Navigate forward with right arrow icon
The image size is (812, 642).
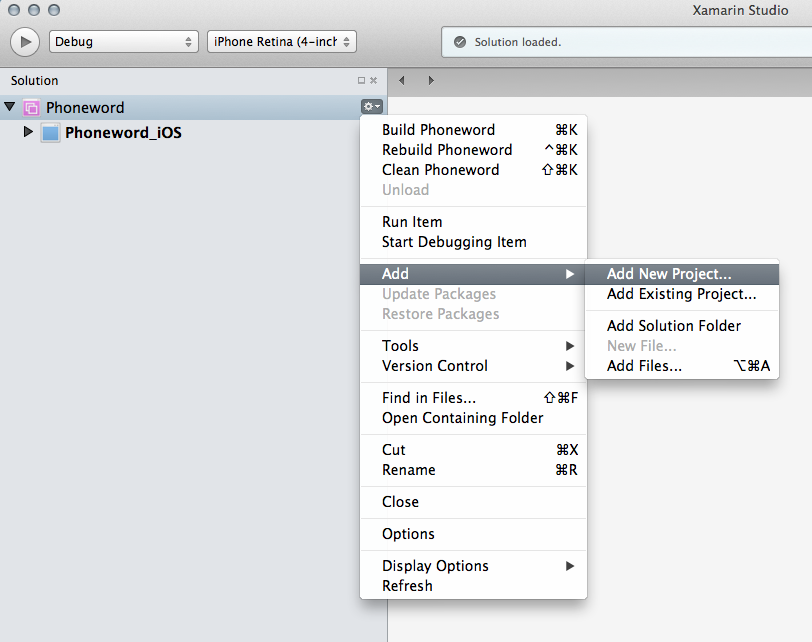tap(431, 81)
